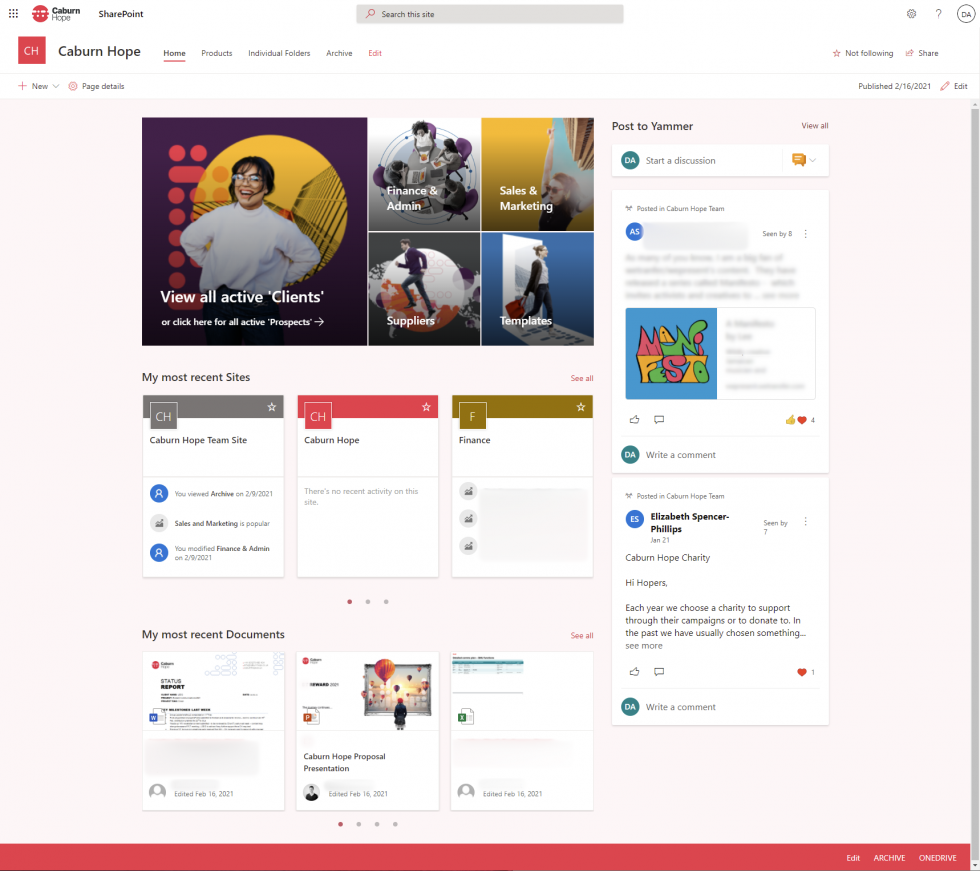Click comment icon under Manifesto post
The image size is (980, 871).
tap(658, 420)
